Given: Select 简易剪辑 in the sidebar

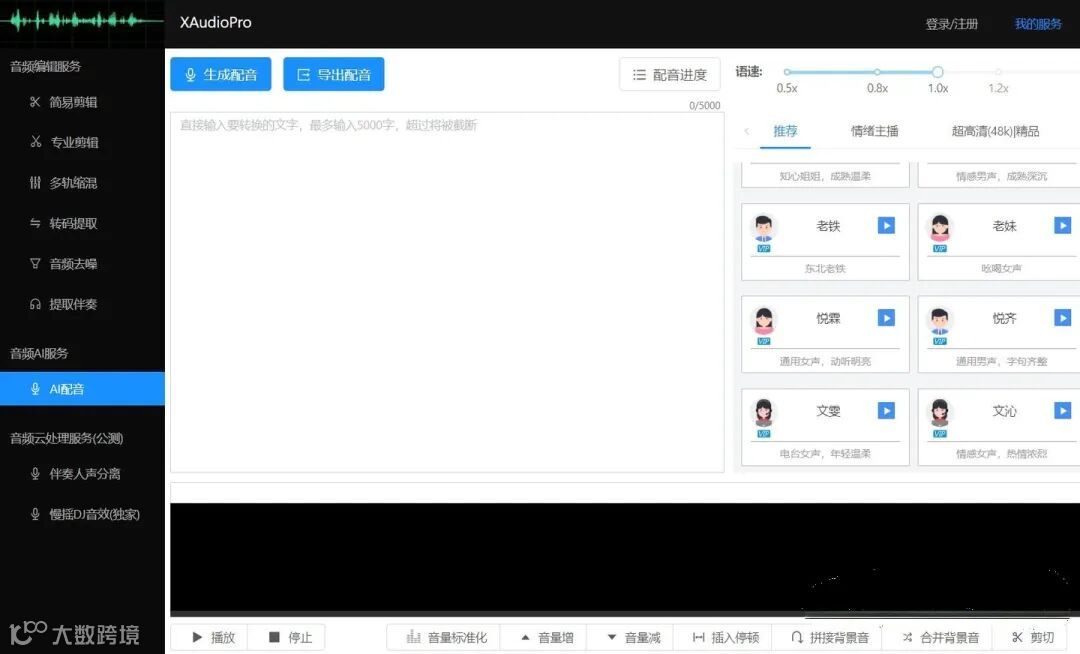Looking at the screenshot, I should pyautogui.click(x=82, y=102).
